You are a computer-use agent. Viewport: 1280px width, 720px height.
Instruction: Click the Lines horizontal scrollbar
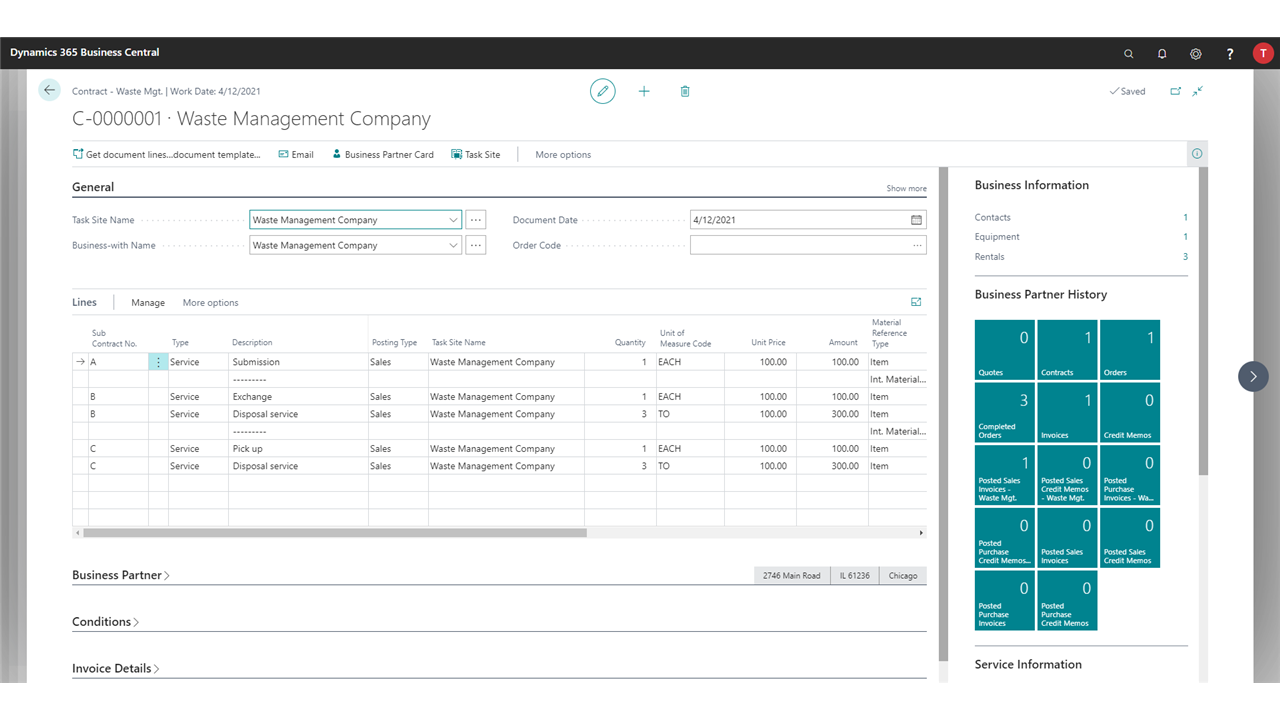pyautogui.click(x=334, y=533)
